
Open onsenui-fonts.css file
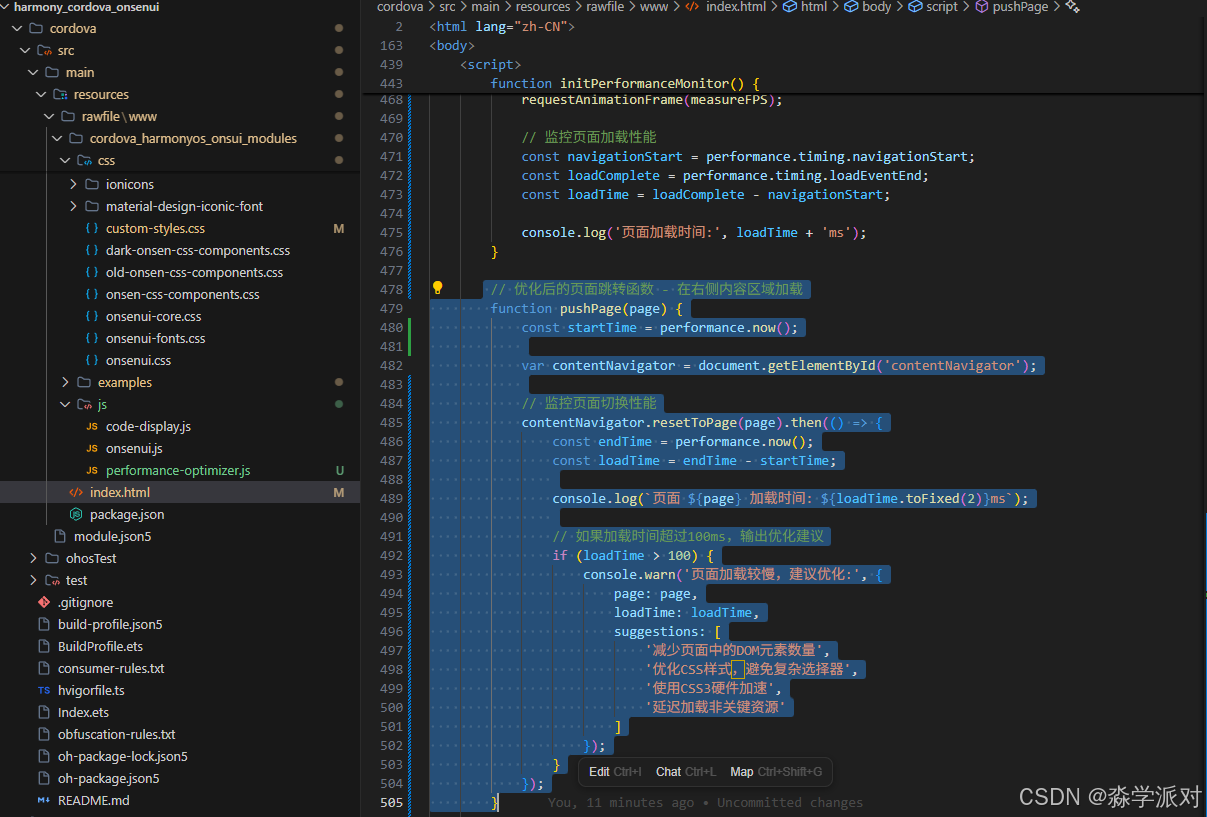pos(156,339)
